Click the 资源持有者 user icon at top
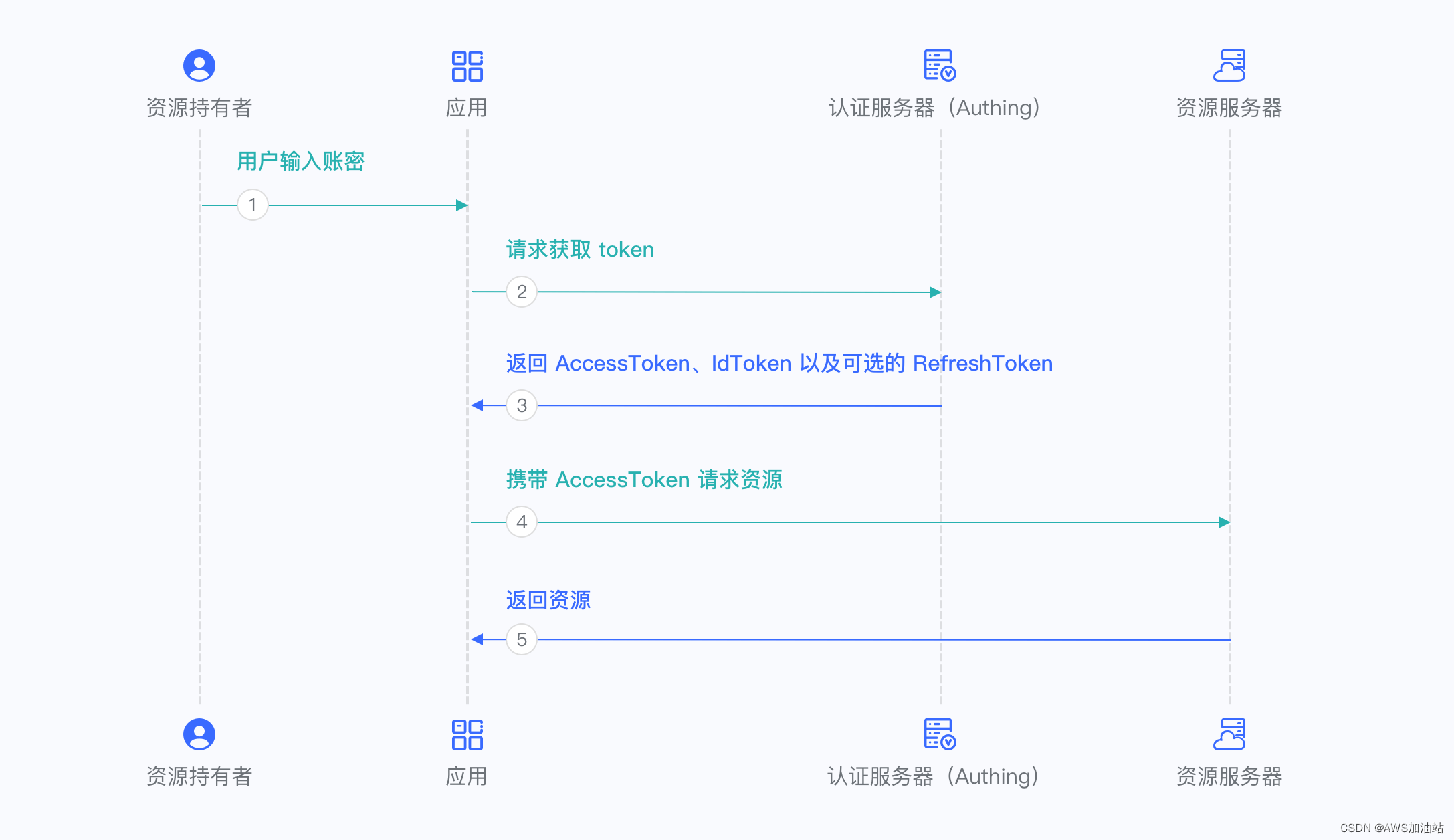The image size is (1454, 840). (x=199, y=65)
